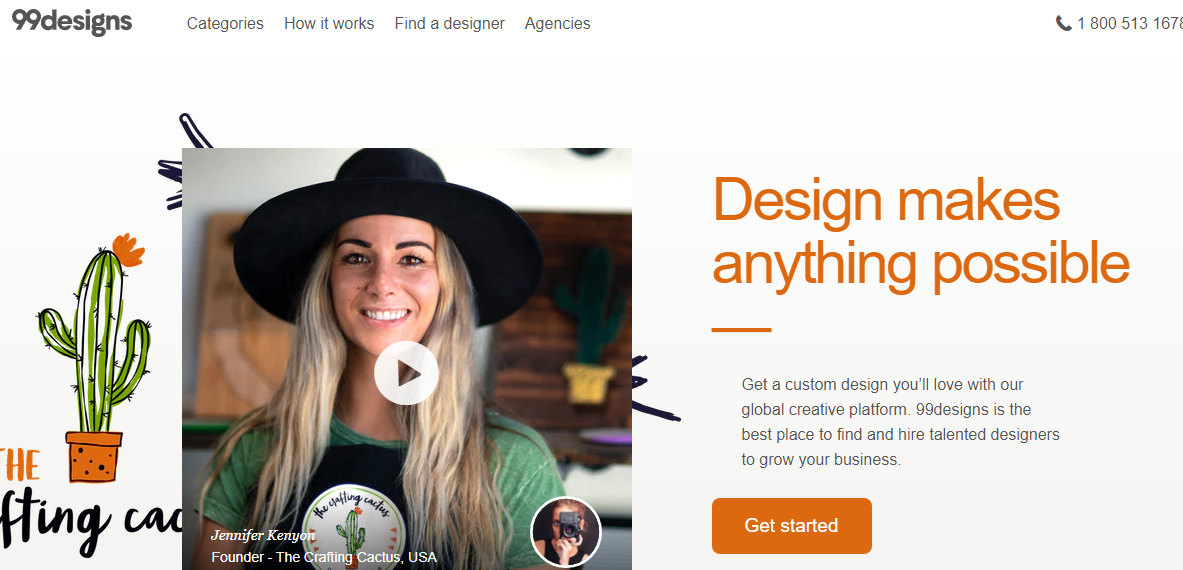The width and height of the screenshot is (1183, 570).
Task: Open the Categories menu
Action: pyautogui.click(x=225, y=23)
